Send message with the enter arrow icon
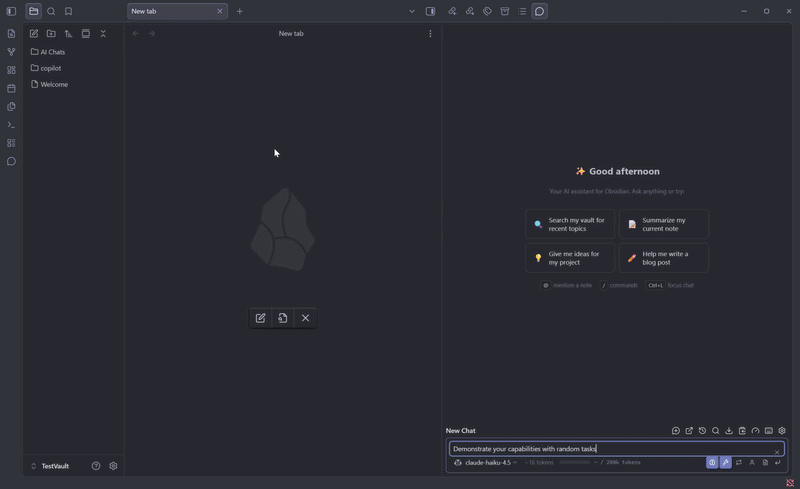800x489 pixels. tap(778, 462)
